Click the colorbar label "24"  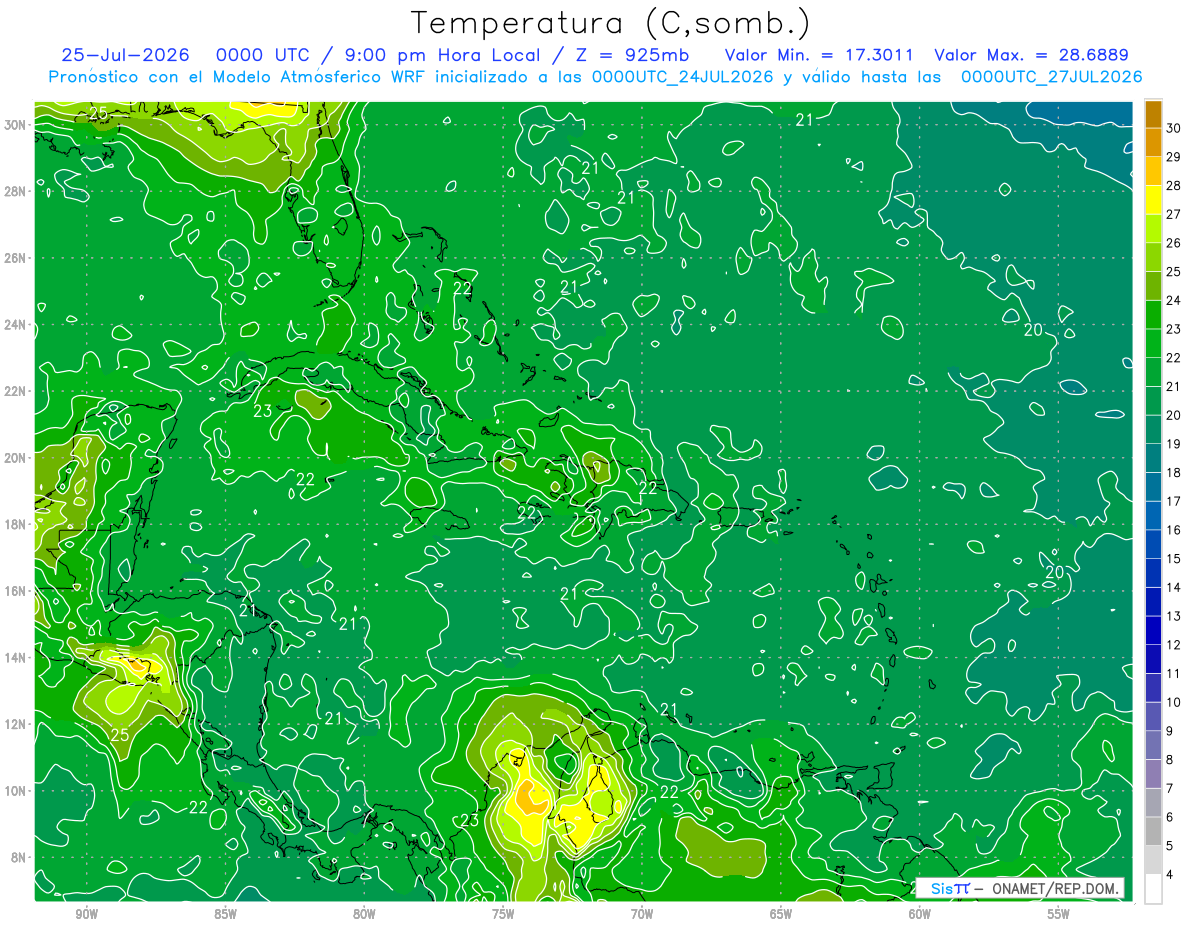click(x=1174, y=300)
